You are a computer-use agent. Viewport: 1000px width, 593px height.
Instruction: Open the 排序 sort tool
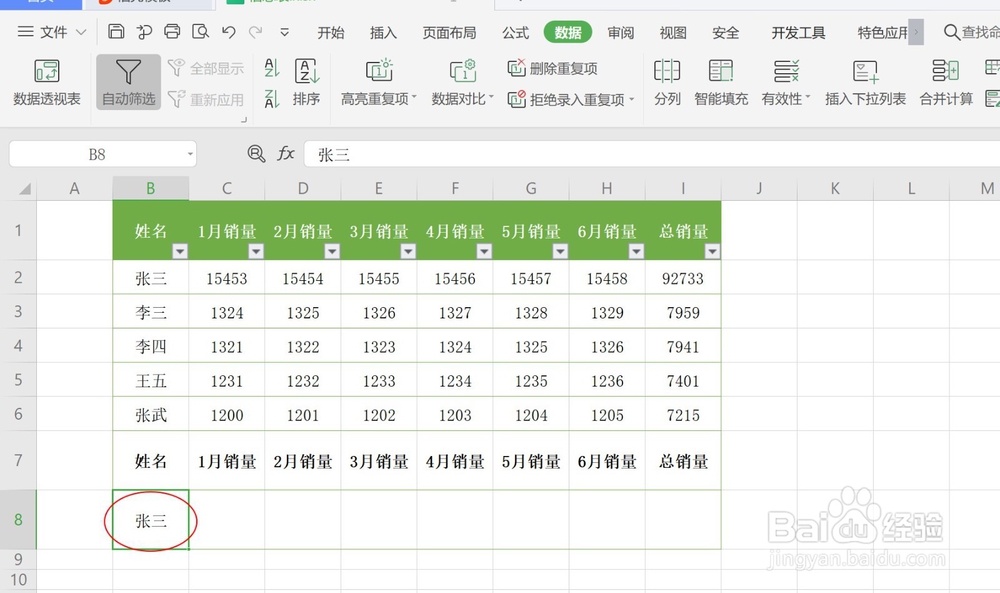click(307, 81)
